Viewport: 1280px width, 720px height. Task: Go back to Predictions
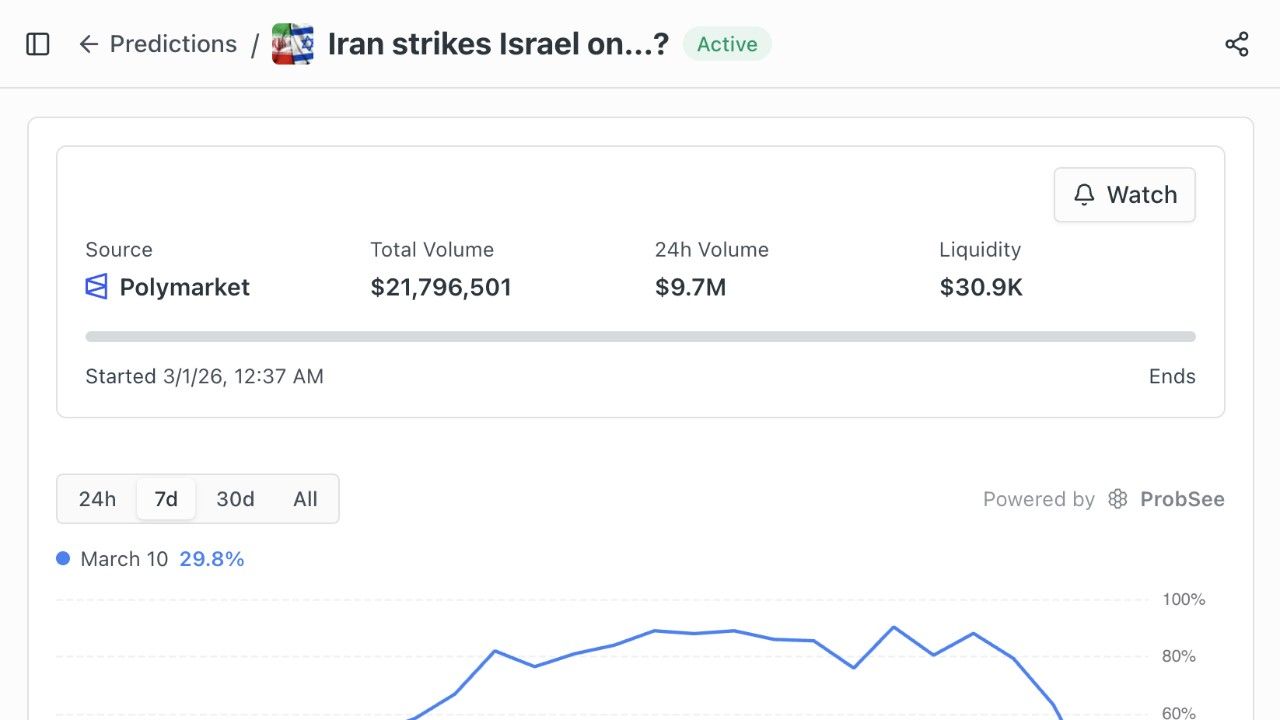[x=158, y=44]
